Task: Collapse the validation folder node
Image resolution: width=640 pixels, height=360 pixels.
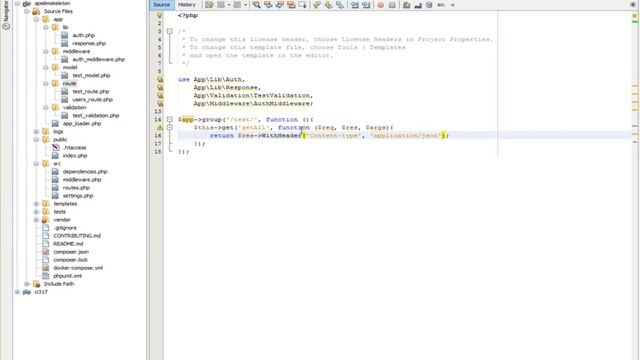Action: point(46,107)
